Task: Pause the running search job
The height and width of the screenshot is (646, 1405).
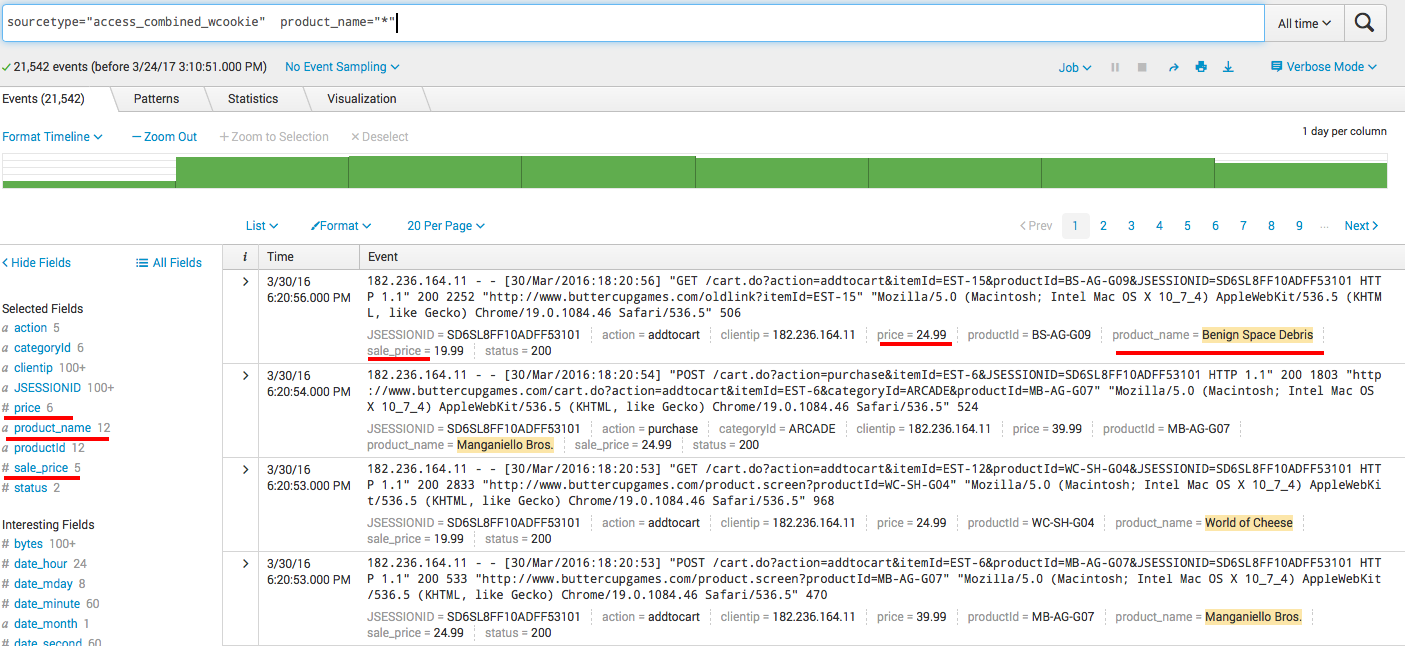Action: [1114, 67]
